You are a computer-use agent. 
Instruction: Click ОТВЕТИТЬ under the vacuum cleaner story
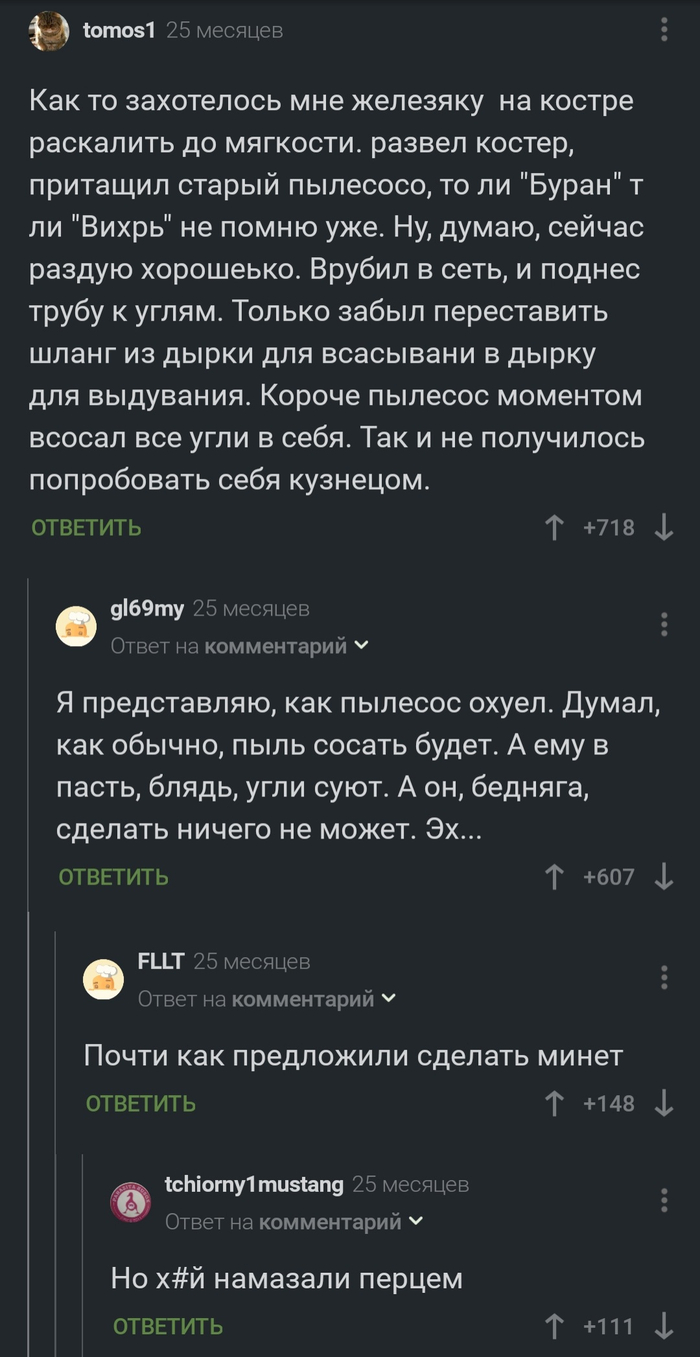(x=84, y=527)
